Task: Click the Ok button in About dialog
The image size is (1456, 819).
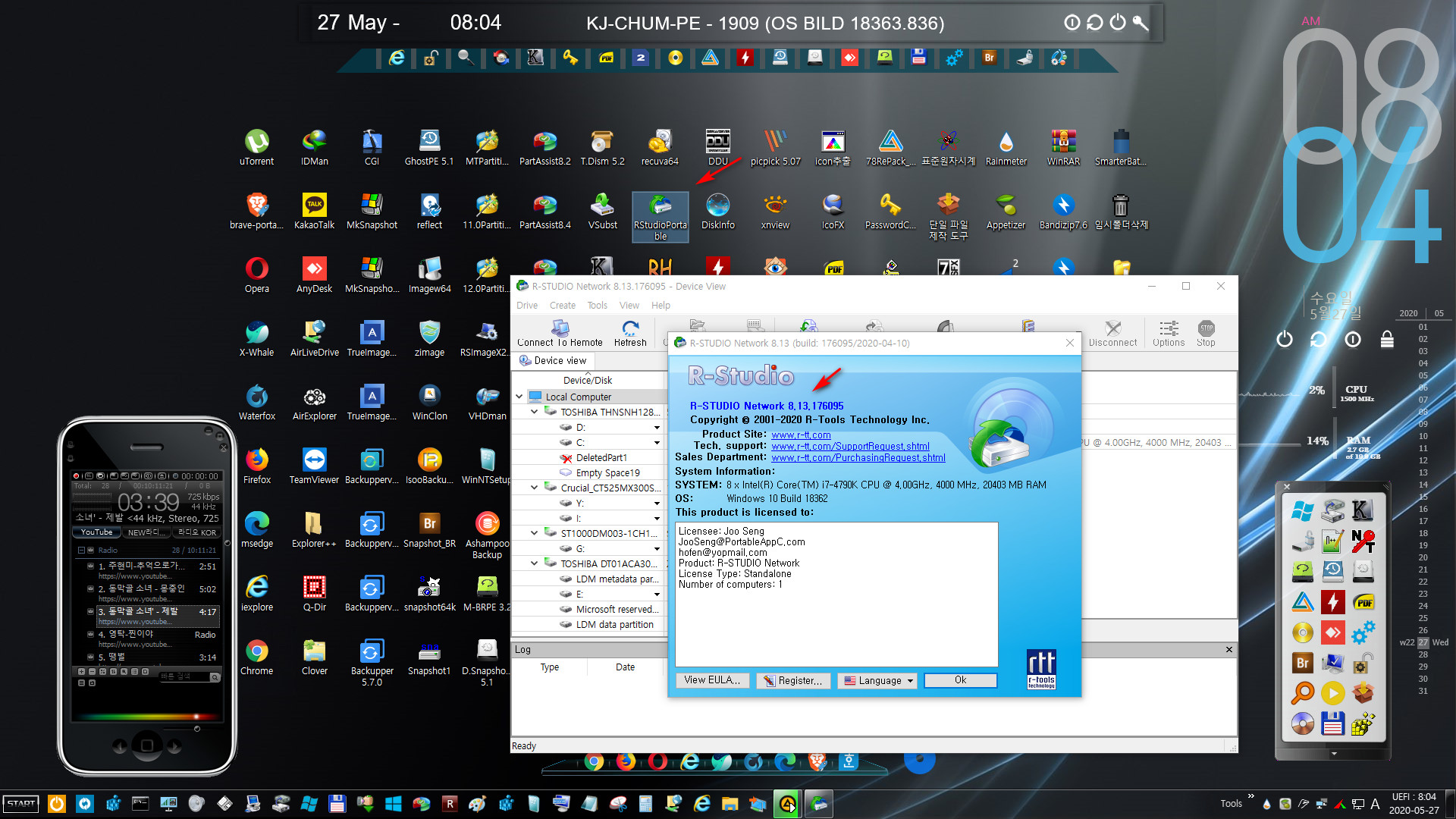Action: coord(960,680)
